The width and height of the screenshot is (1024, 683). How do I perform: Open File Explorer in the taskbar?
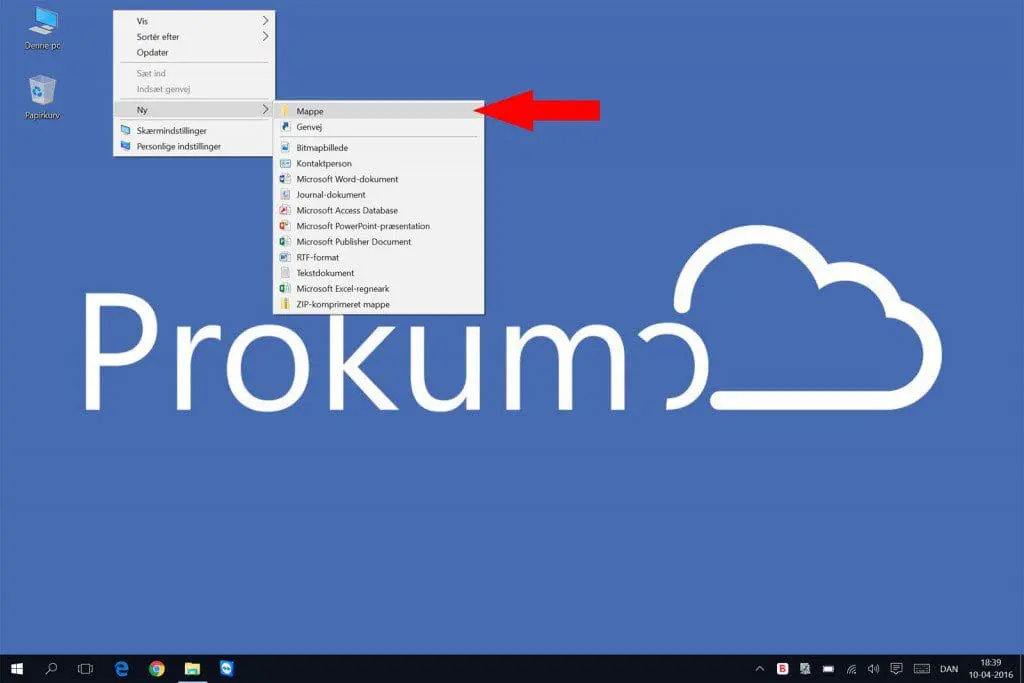[193, 668]
